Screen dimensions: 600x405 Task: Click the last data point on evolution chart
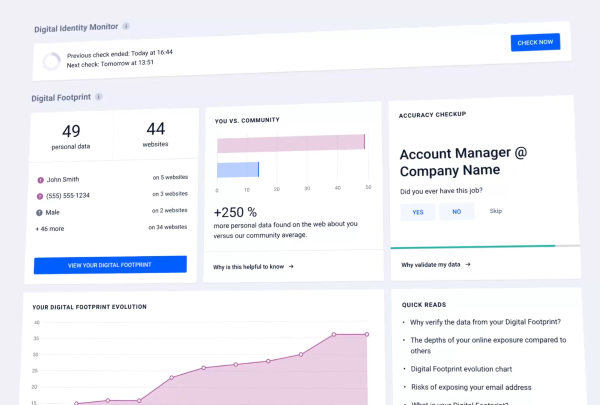tap(367, 335)
